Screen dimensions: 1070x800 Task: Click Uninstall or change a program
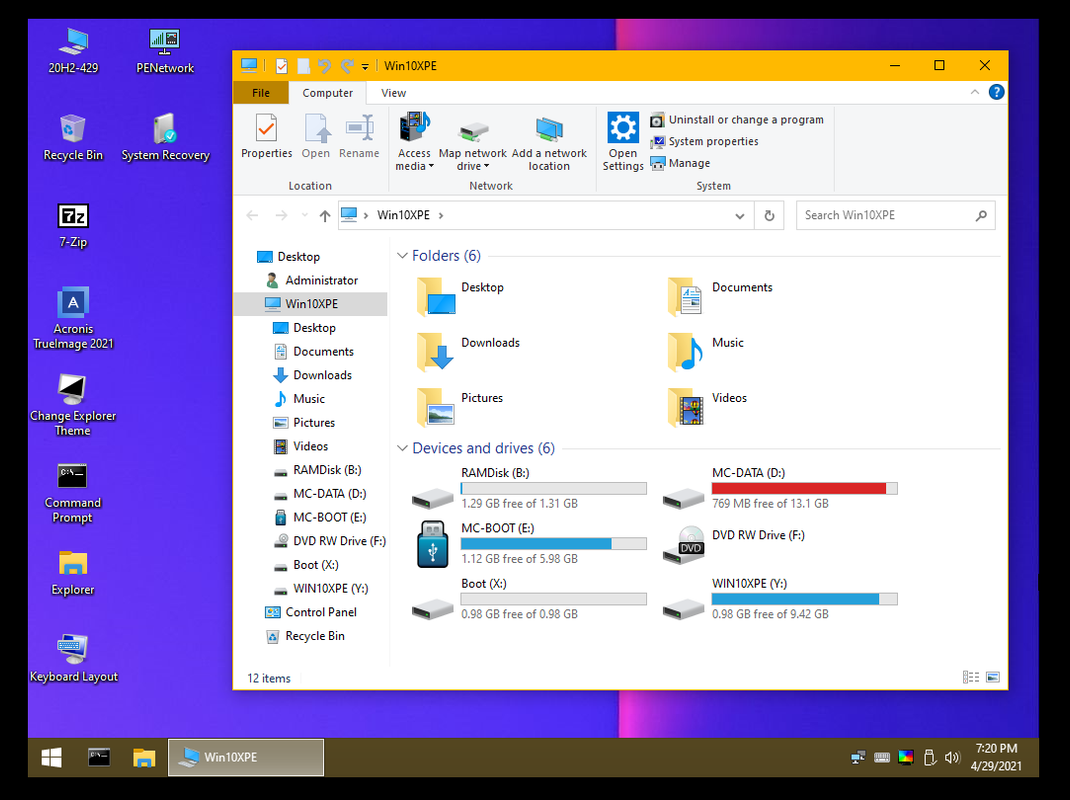(737, 119)
